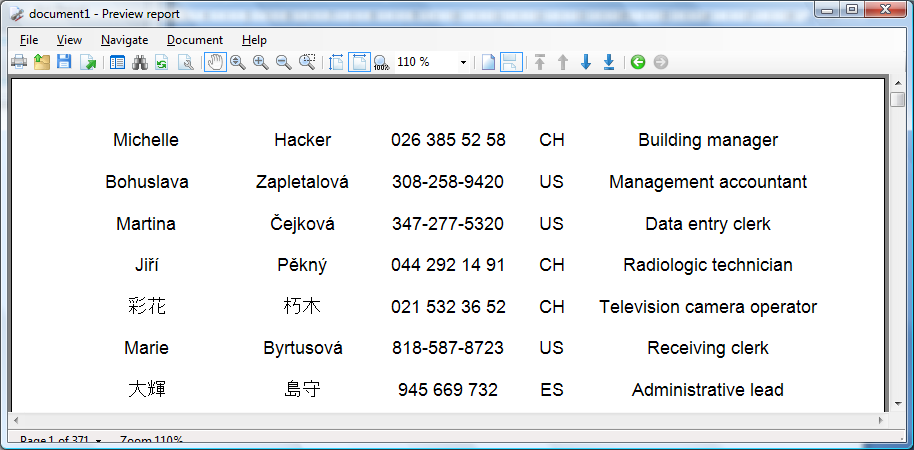Viewport: 914px width, 450px height.
Task: Click the Print icon in toolbar
Action: (x=19, y=62)
